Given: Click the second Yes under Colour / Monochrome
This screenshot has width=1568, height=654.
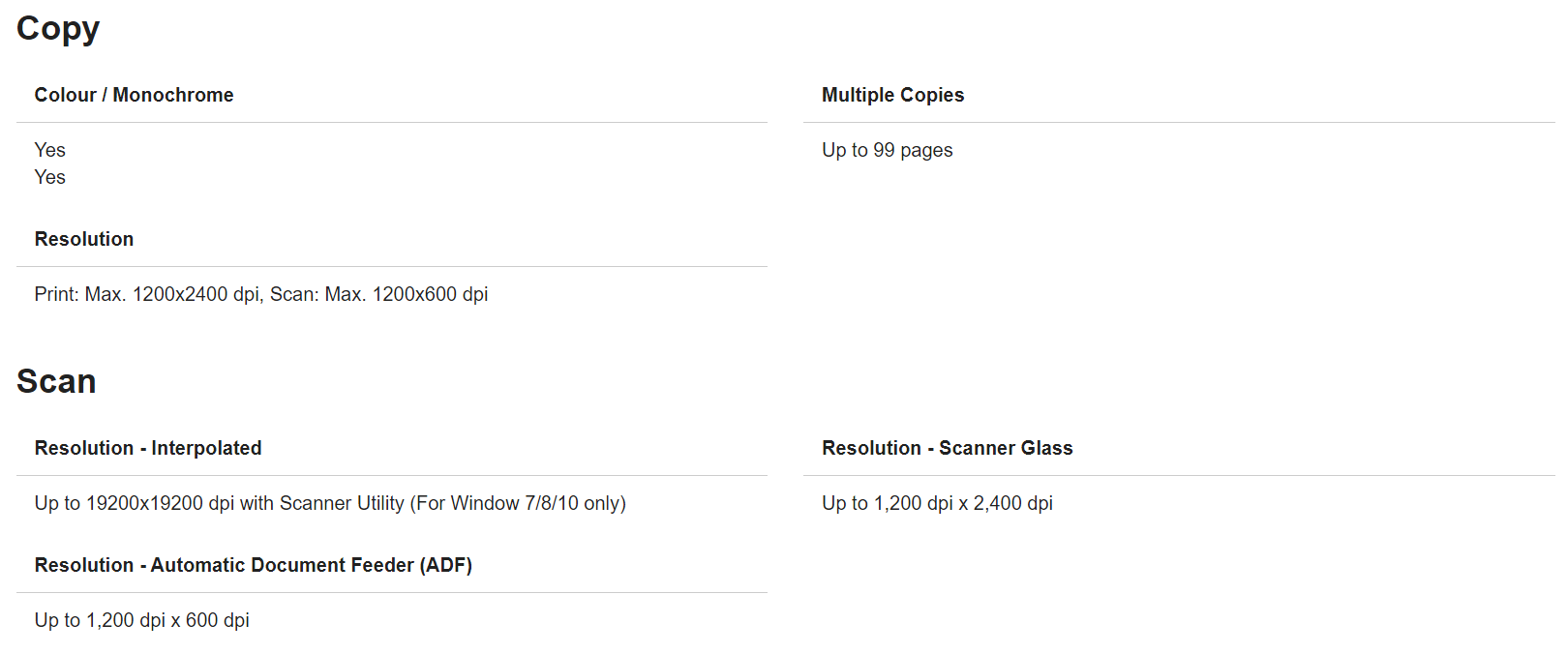Looking at the screenshot, I should [50, 177].
